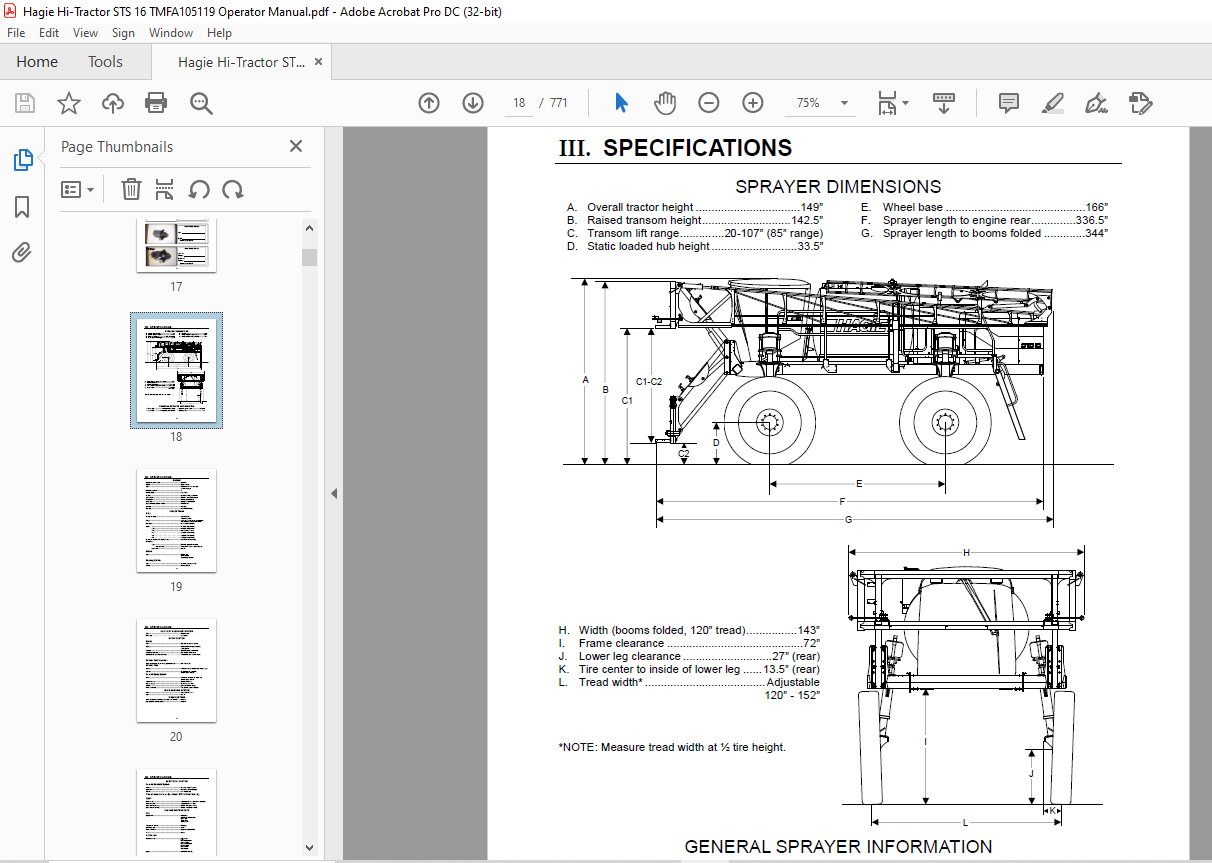The image size is (1212, 863).
Task: Open the Page Thumbnails pane icon
Action: [22, 160]
